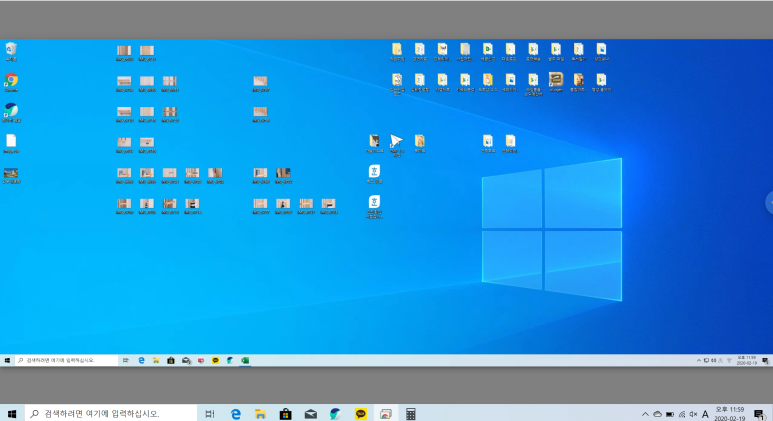Click Edge icon on the pictured small taskbar

141,360
